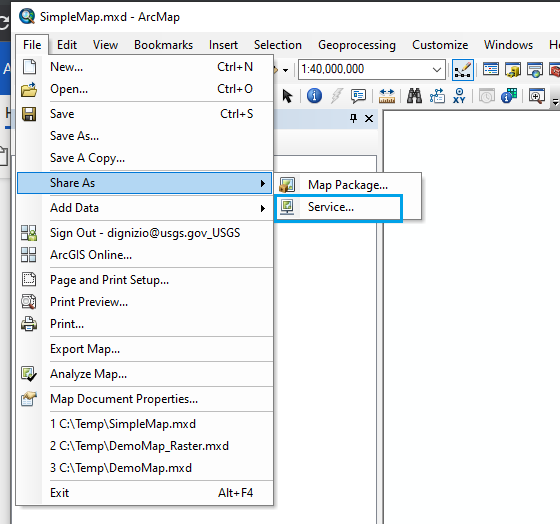
Task: Open the Editor Toolbar button
Action: tap(463, 70)
